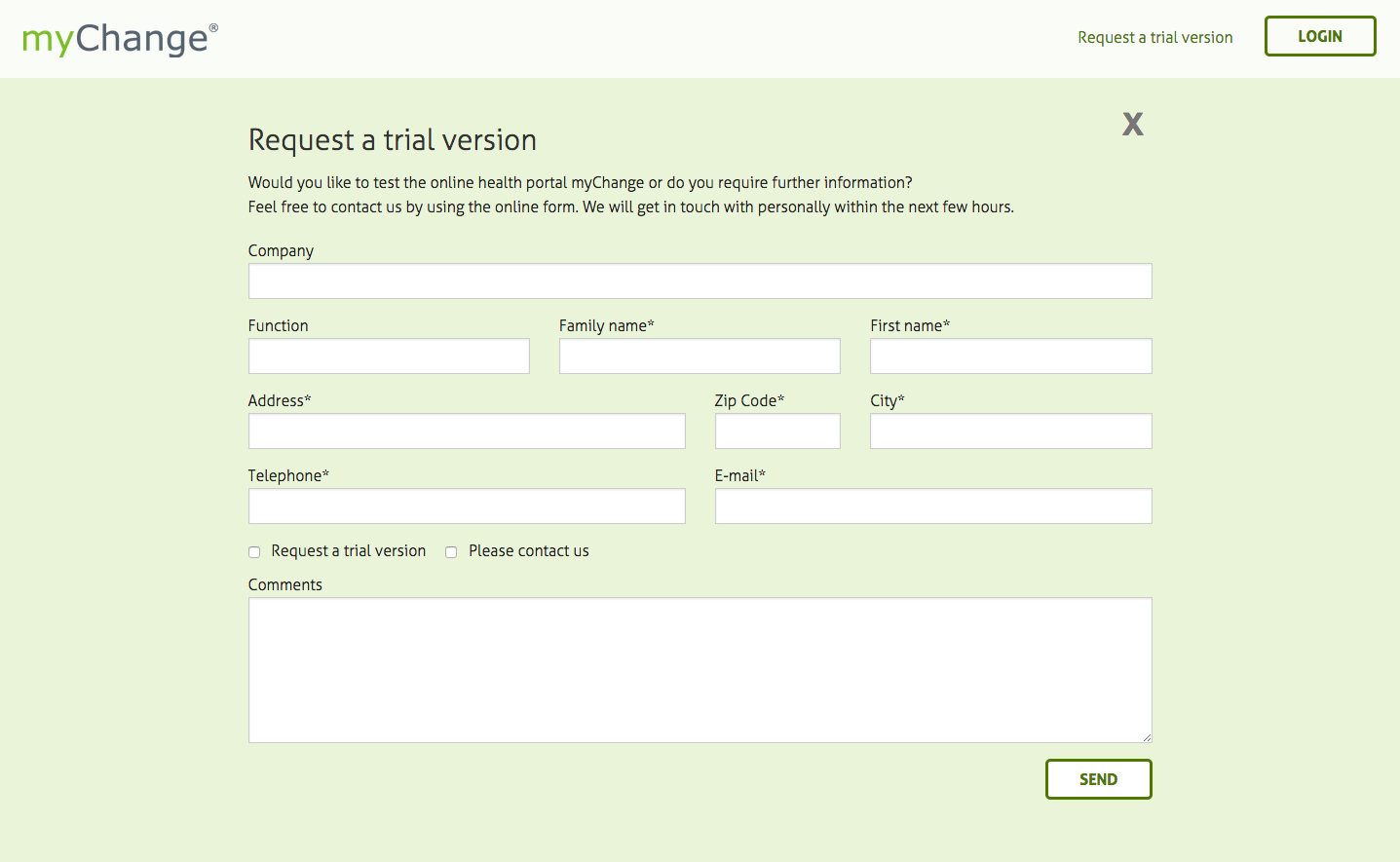1400x862 pixels.
Task: Click the Request a trial version checkbox label
Action: [x=348, y=551]
